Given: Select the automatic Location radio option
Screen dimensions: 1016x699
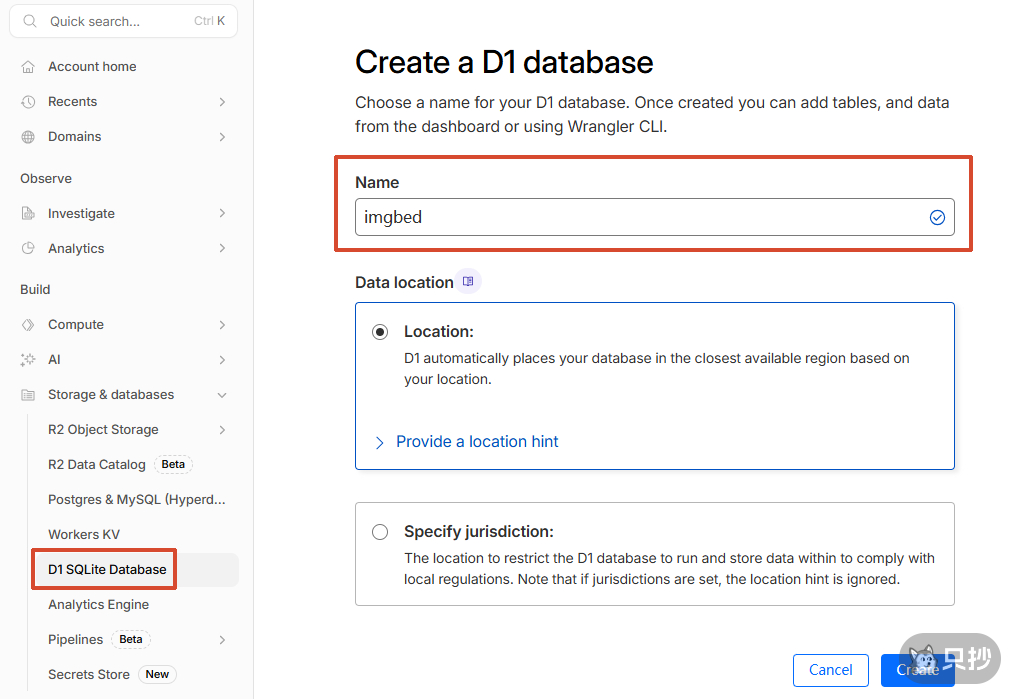Looking at the screenshot, I should point(380,332).
